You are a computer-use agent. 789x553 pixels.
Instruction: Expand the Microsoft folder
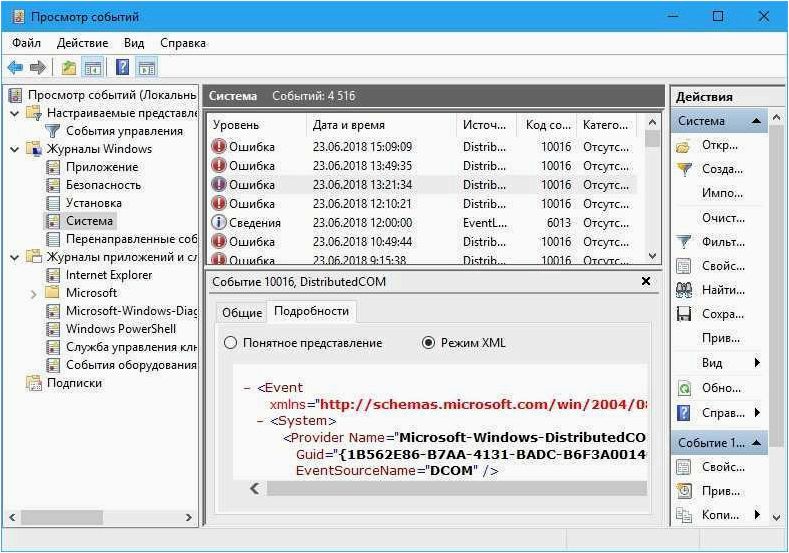point(34,294)
